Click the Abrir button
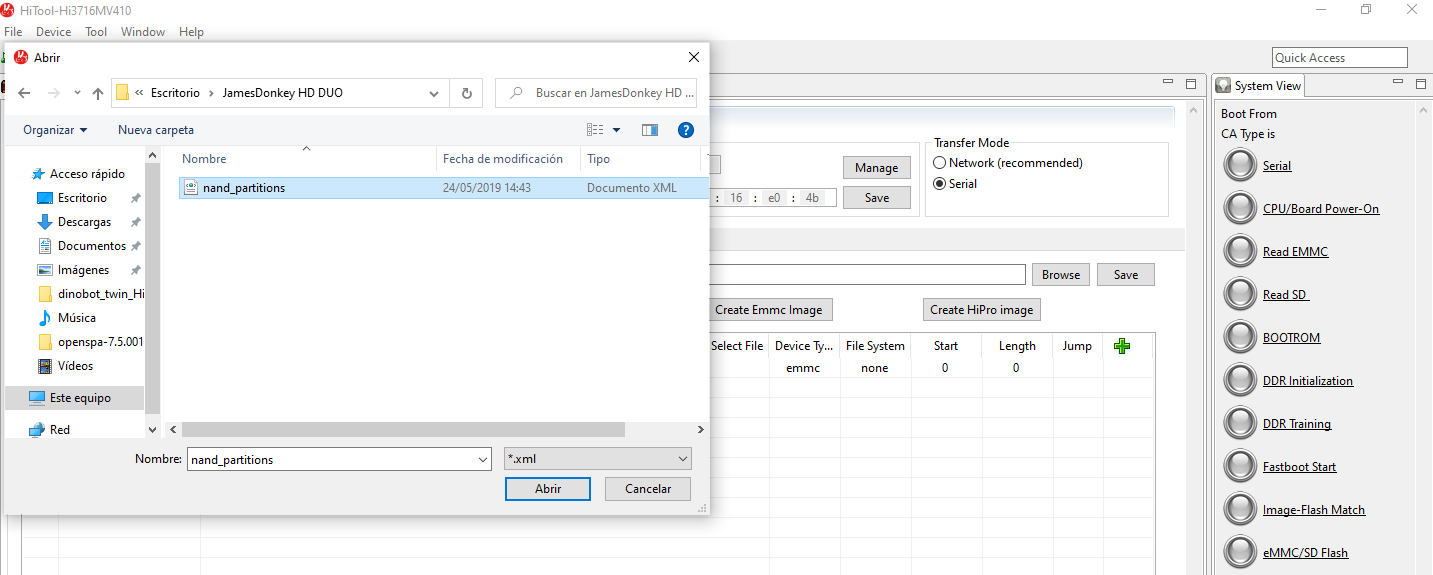Viewport: 1433px width, 575px height. click(x=548, y=489)
